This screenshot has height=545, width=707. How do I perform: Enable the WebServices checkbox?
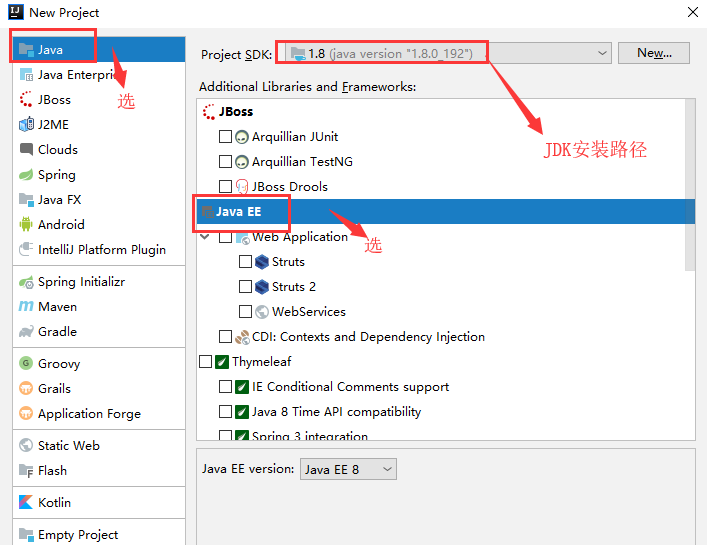(245, 311)
